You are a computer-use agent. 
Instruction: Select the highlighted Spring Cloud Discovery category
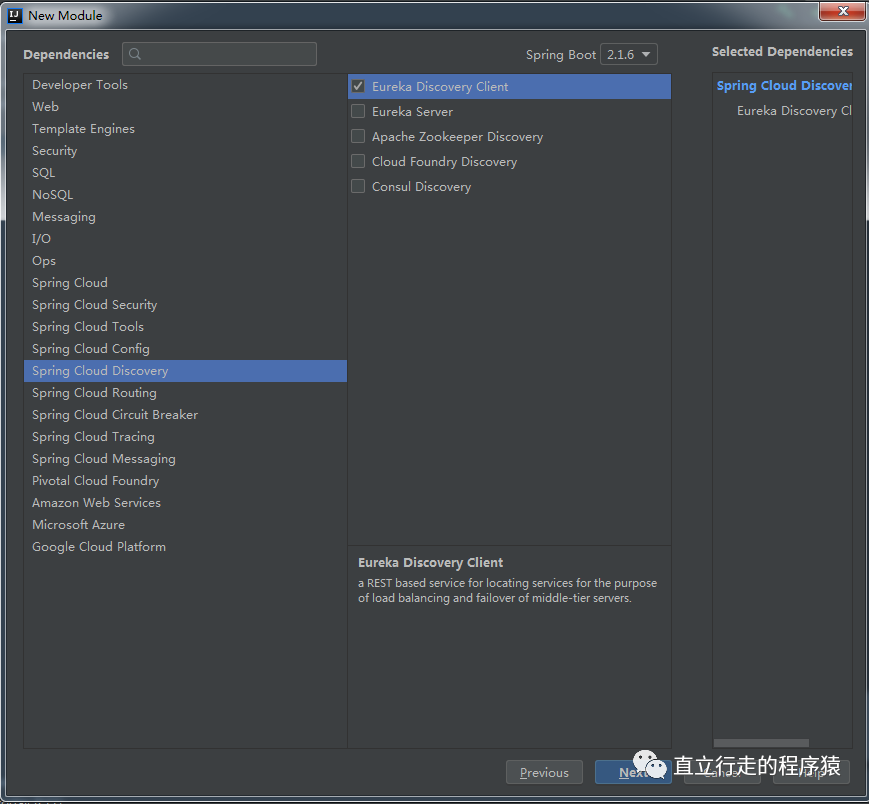[185, 371]
